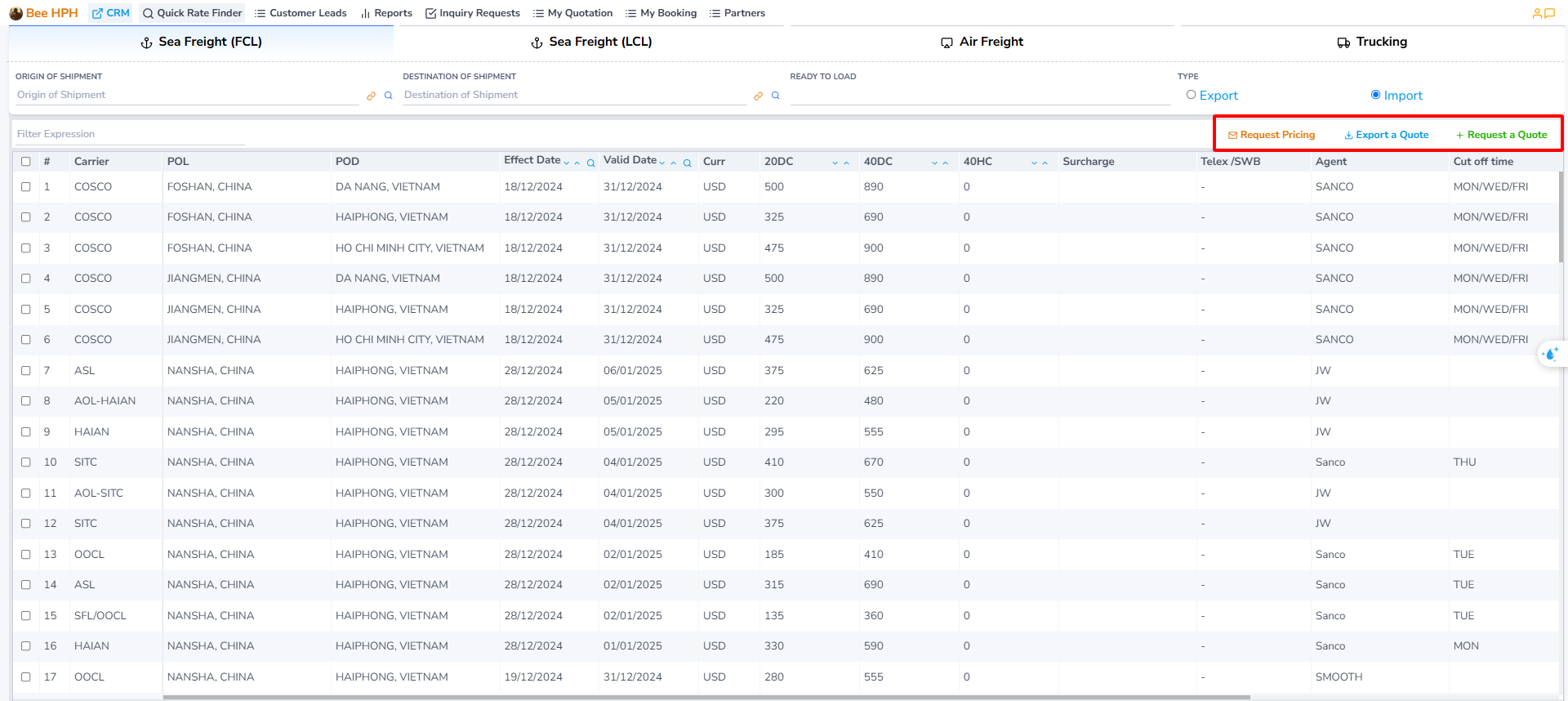This screenshot has width=1568, height=701.
Task: Open the user account icon at top right
Action: [x=1537, y=13]
